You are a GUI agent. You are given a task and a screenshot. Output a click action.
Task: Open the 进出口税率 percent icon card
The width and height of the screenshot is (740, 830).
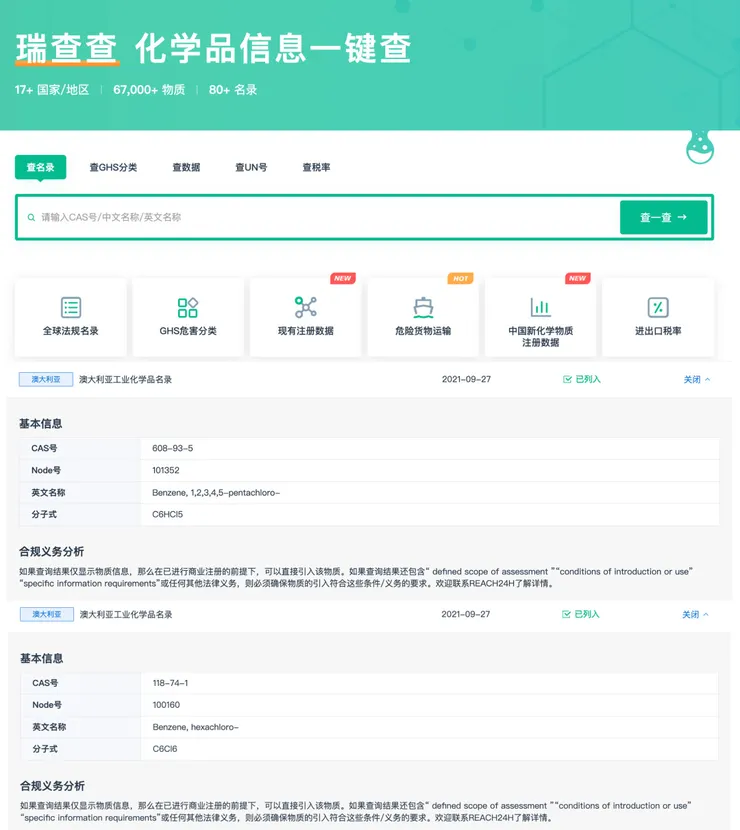click(x=658, y=317)
